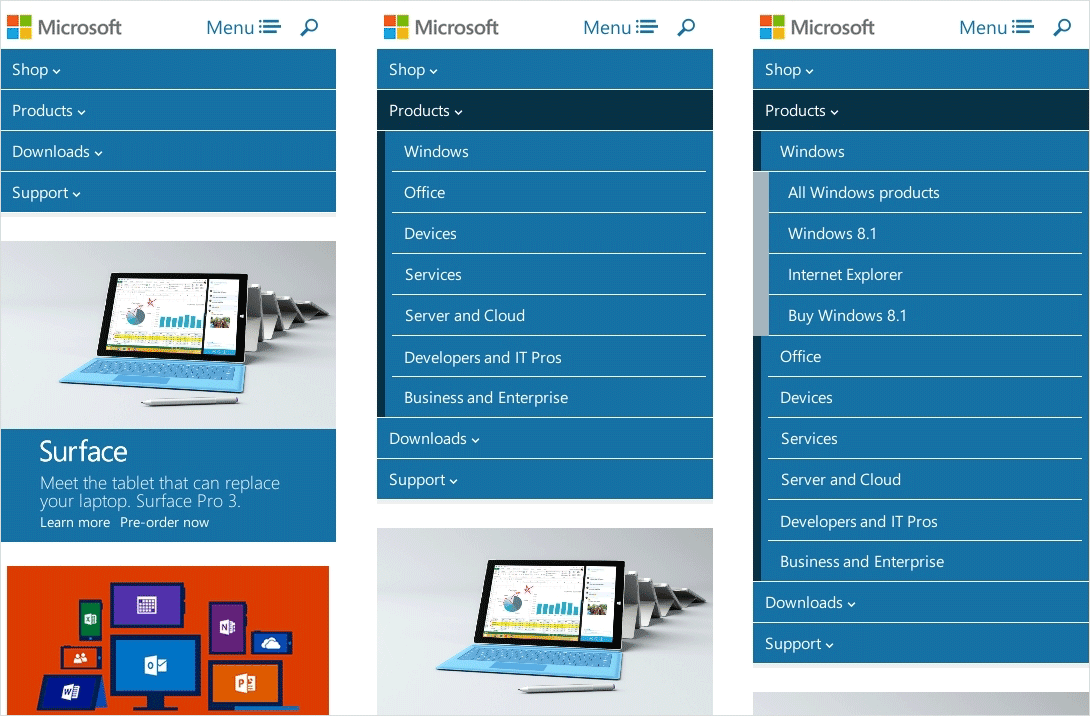Open the orange Office apps banner
This screenshot has width=1090, height=716.
point(168,640)
